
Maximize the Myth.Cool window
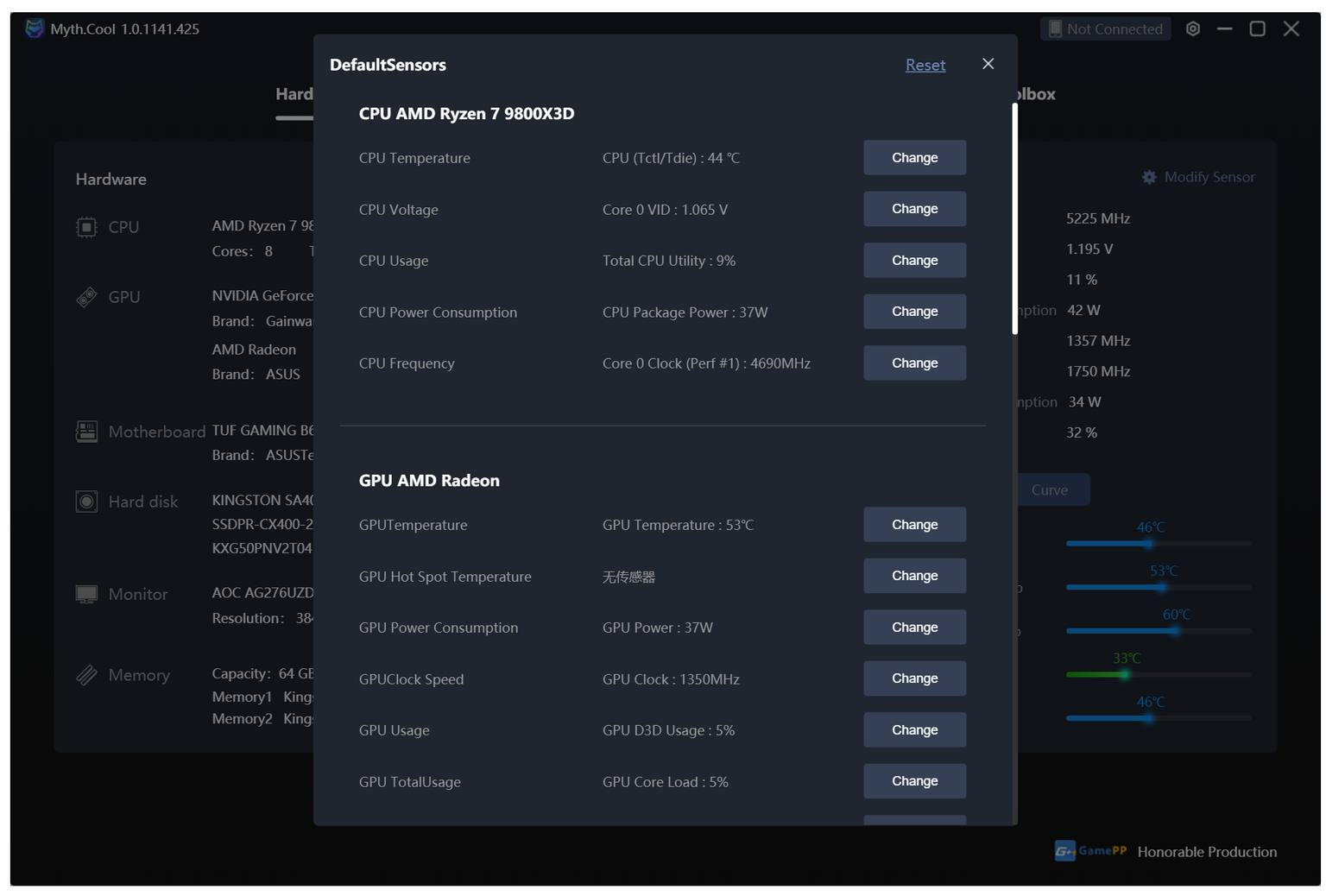coord(1258,28)
